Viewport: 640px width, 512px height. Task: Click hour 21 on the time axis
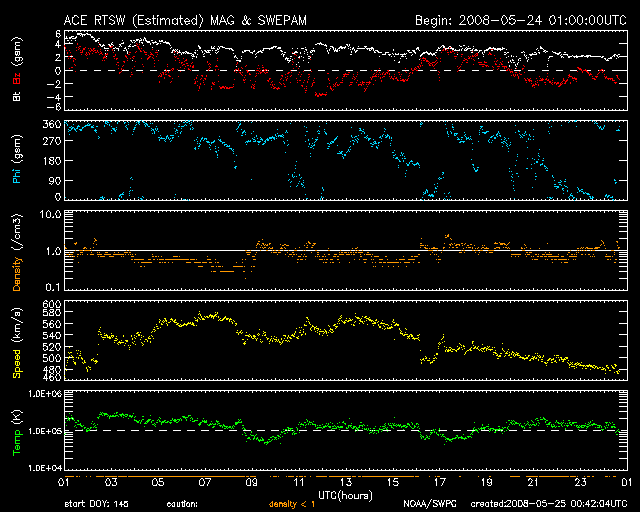pyautogui.click(x=535, y=483)
